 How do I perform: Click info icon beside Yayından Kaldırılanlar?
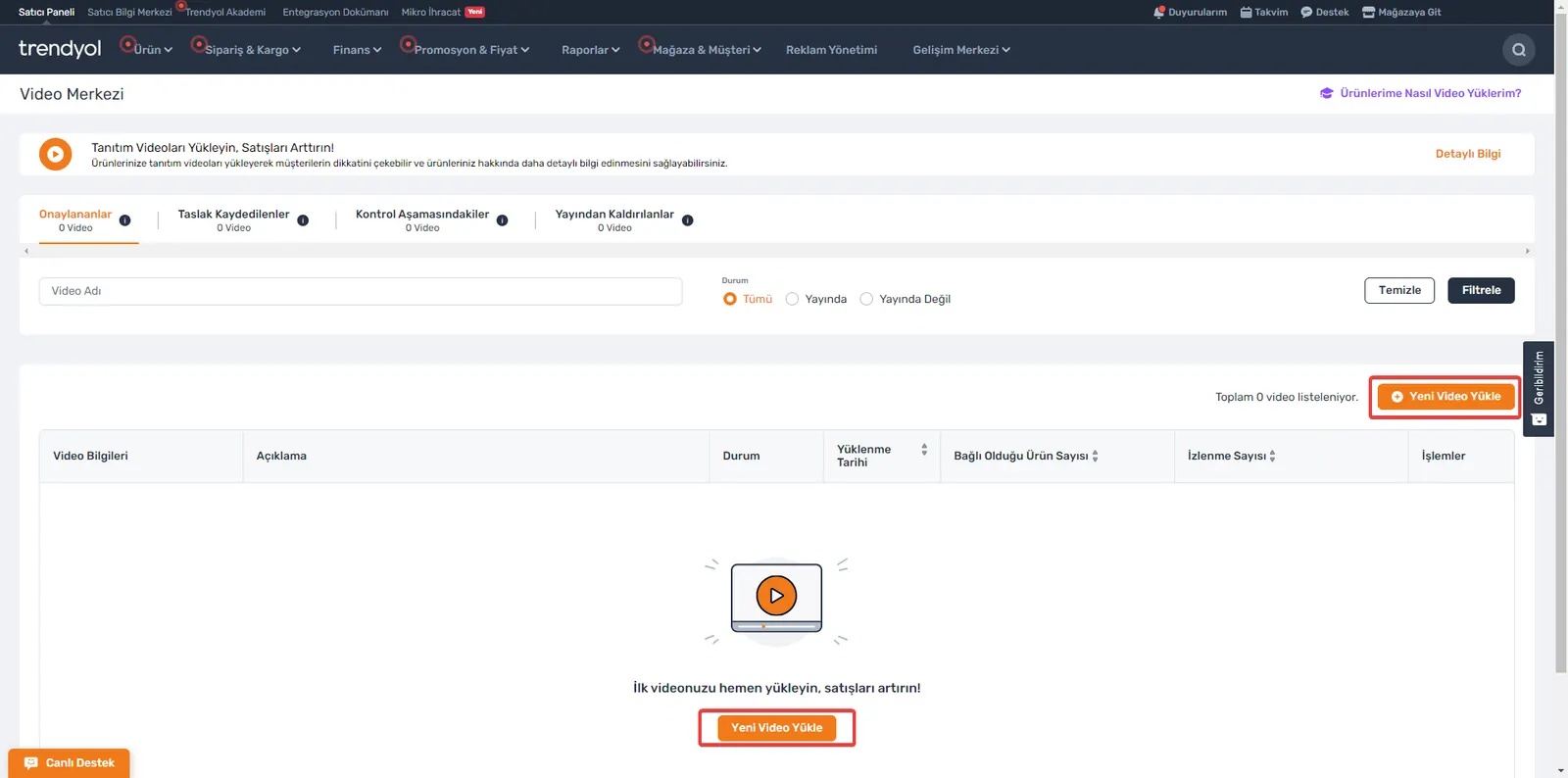[688, 220]
